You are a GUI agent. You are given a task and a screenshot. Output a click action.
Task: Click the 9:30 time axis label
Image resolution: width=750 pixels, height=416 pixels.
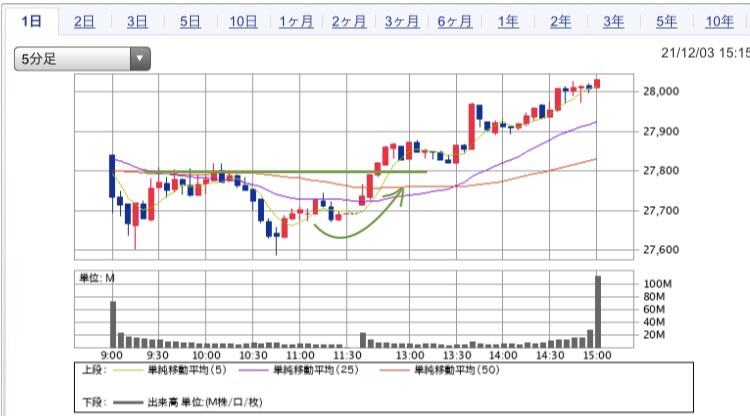(157, 355)
